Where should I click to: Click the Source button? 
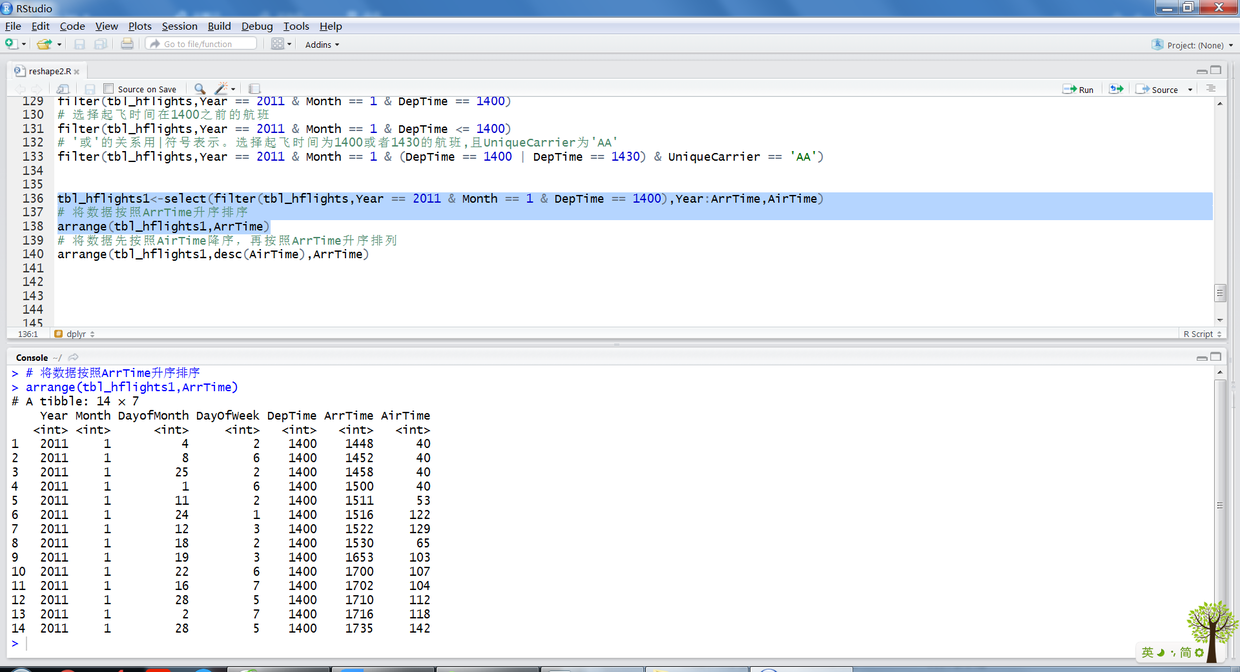point(1158,89)
